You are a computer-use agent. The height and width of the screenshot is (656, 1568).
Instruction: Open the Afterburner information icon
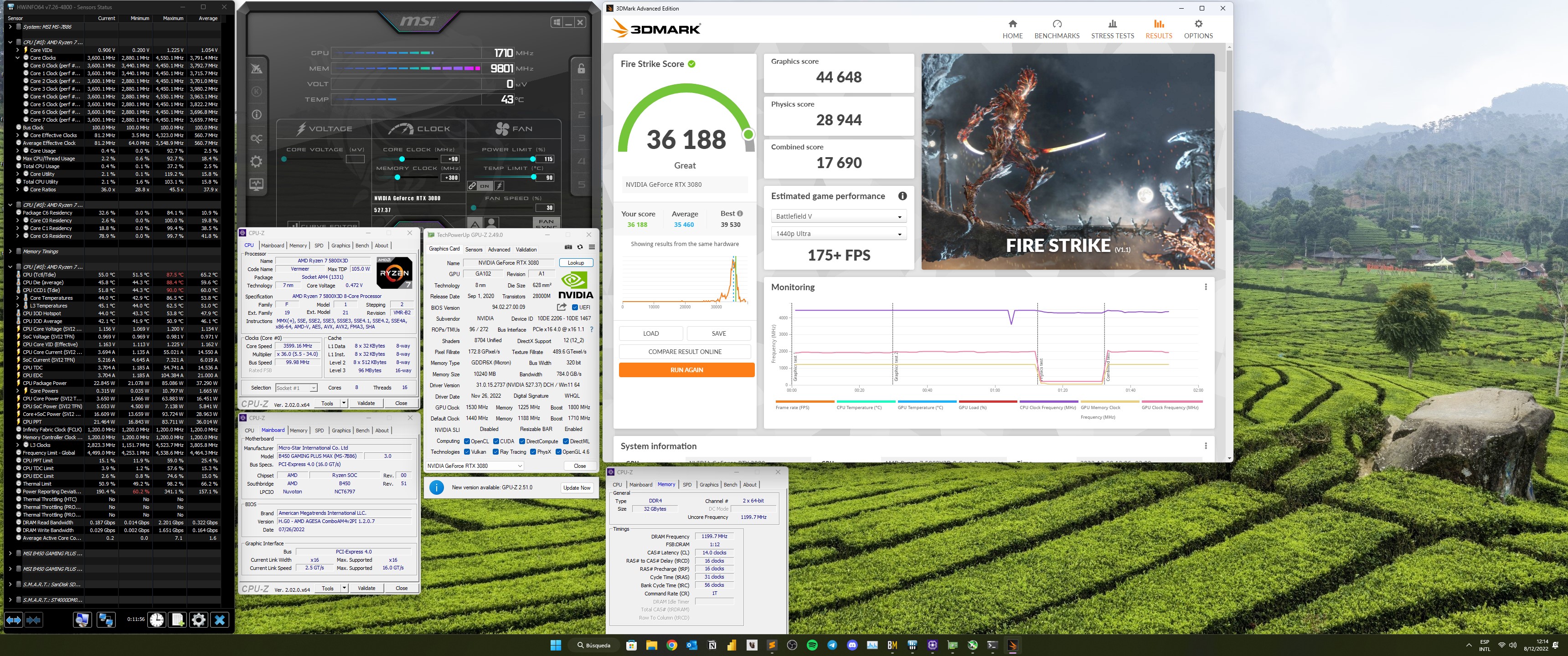click(256, 114)
